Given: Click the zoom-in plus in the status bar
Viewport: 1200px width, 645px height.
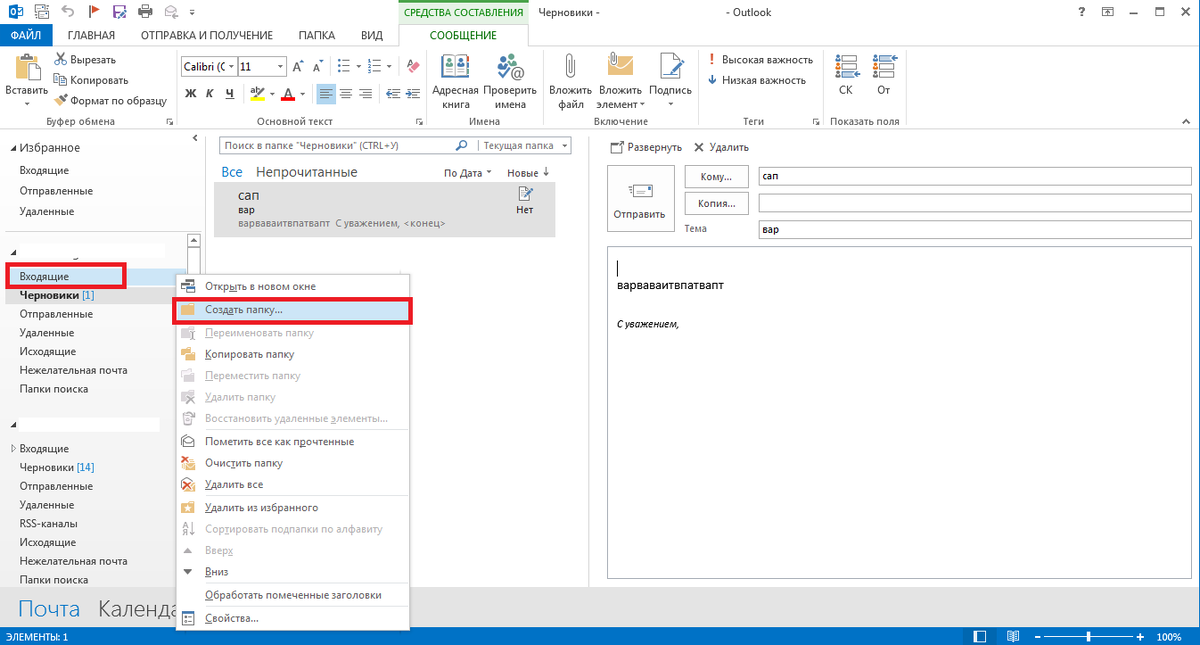Looking at the screenshot, I should [x=1140, y=637].
